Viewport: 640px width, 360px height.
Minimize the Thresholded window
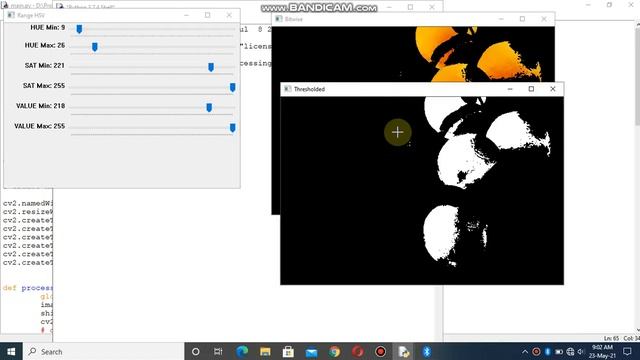[510, 89]
